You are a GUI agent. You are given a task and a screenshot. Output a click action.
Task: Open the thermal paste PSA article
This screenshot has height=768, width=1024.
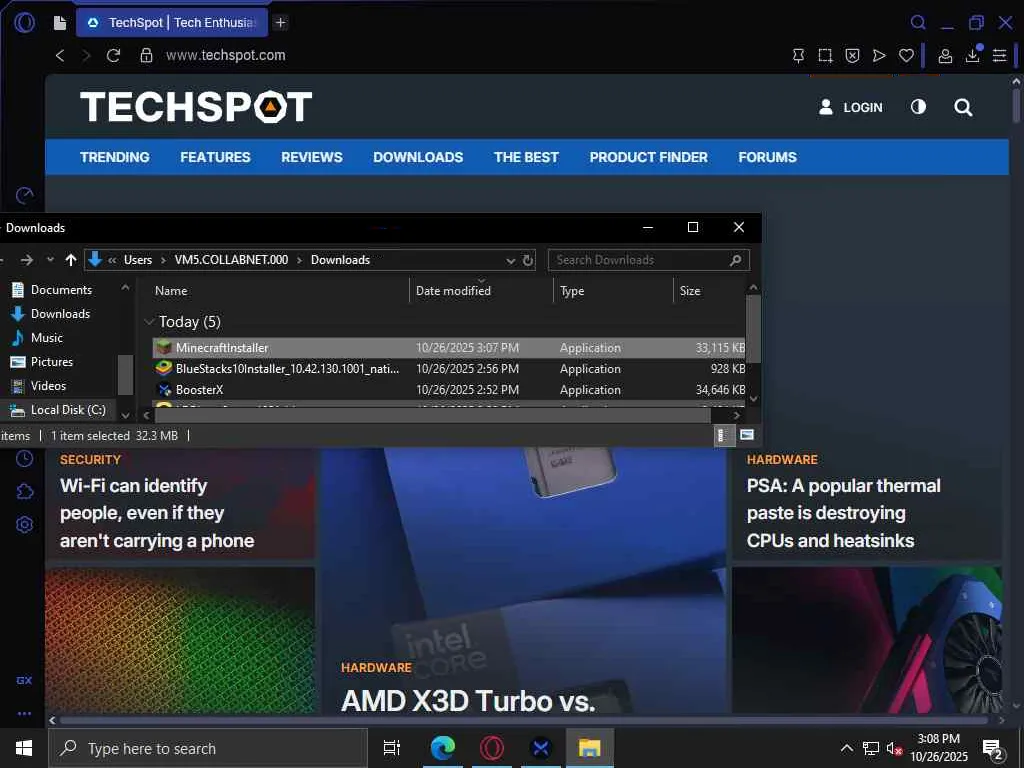844,513
